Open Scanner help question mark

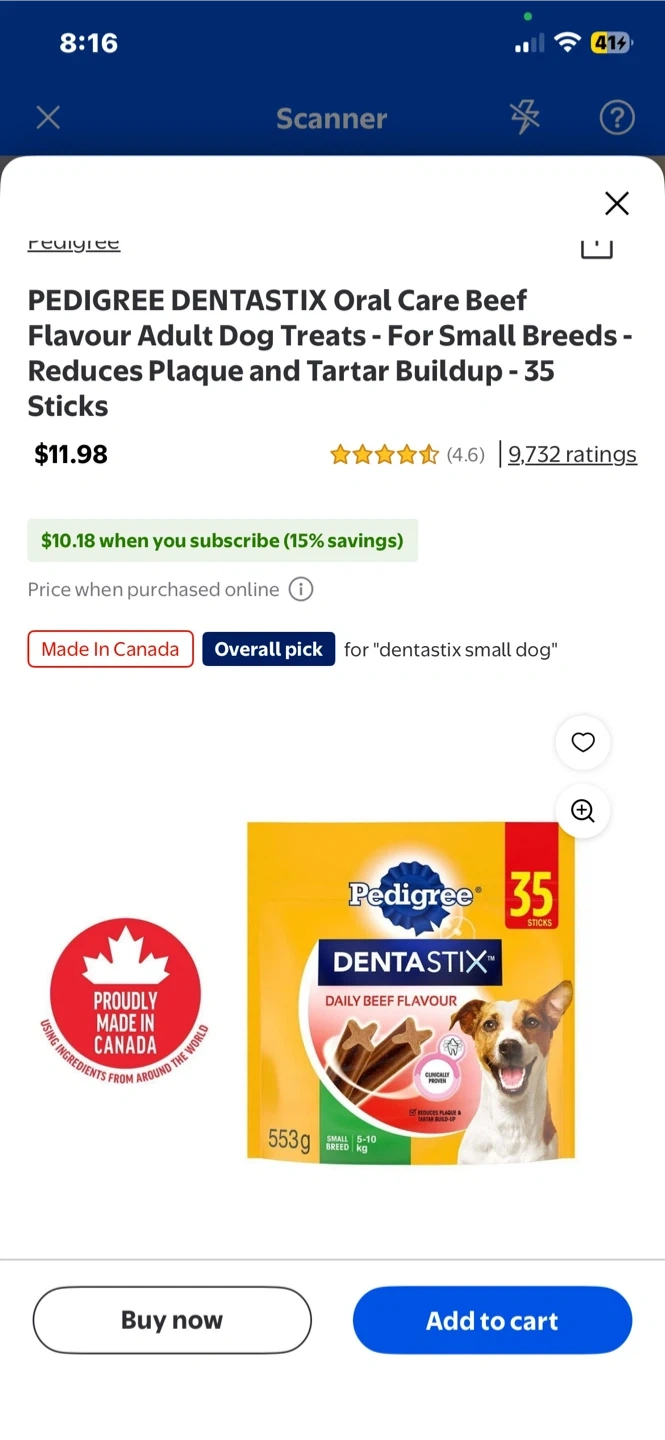pyautogui.click(x=617, y=118)
